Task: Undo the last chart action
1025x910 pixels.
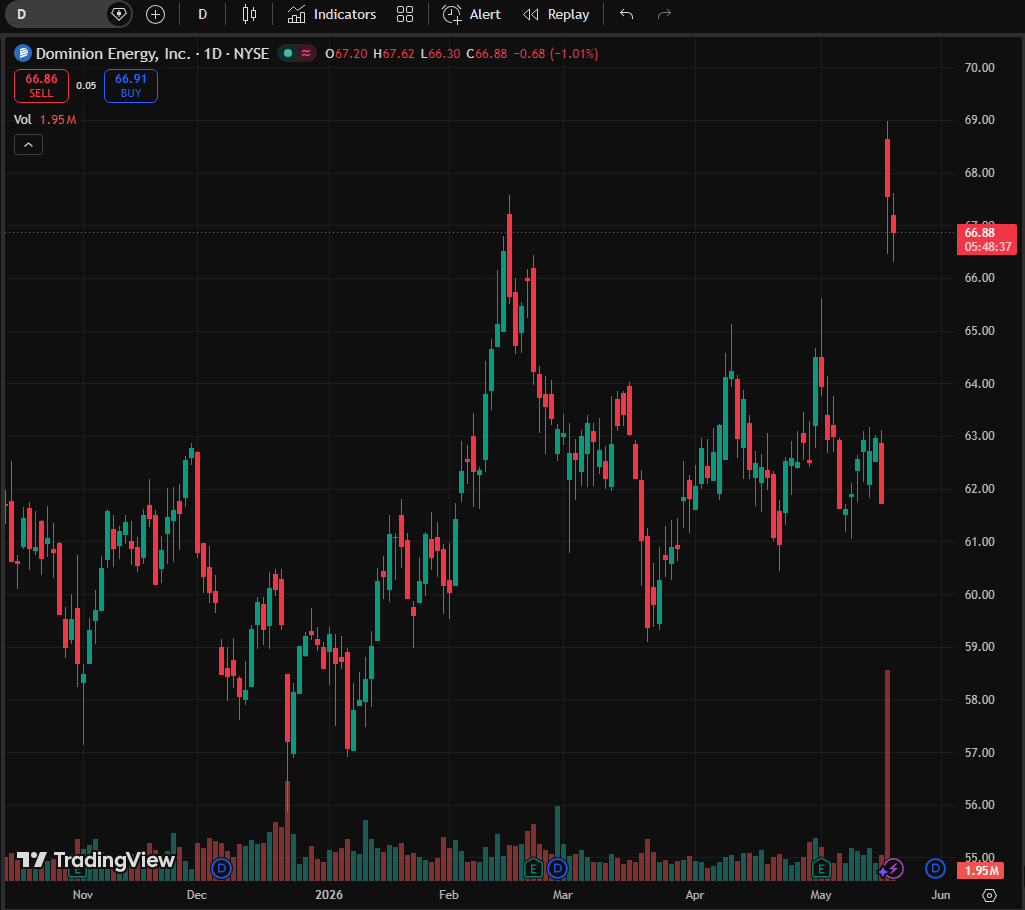Action: click(x=626, y=14)
